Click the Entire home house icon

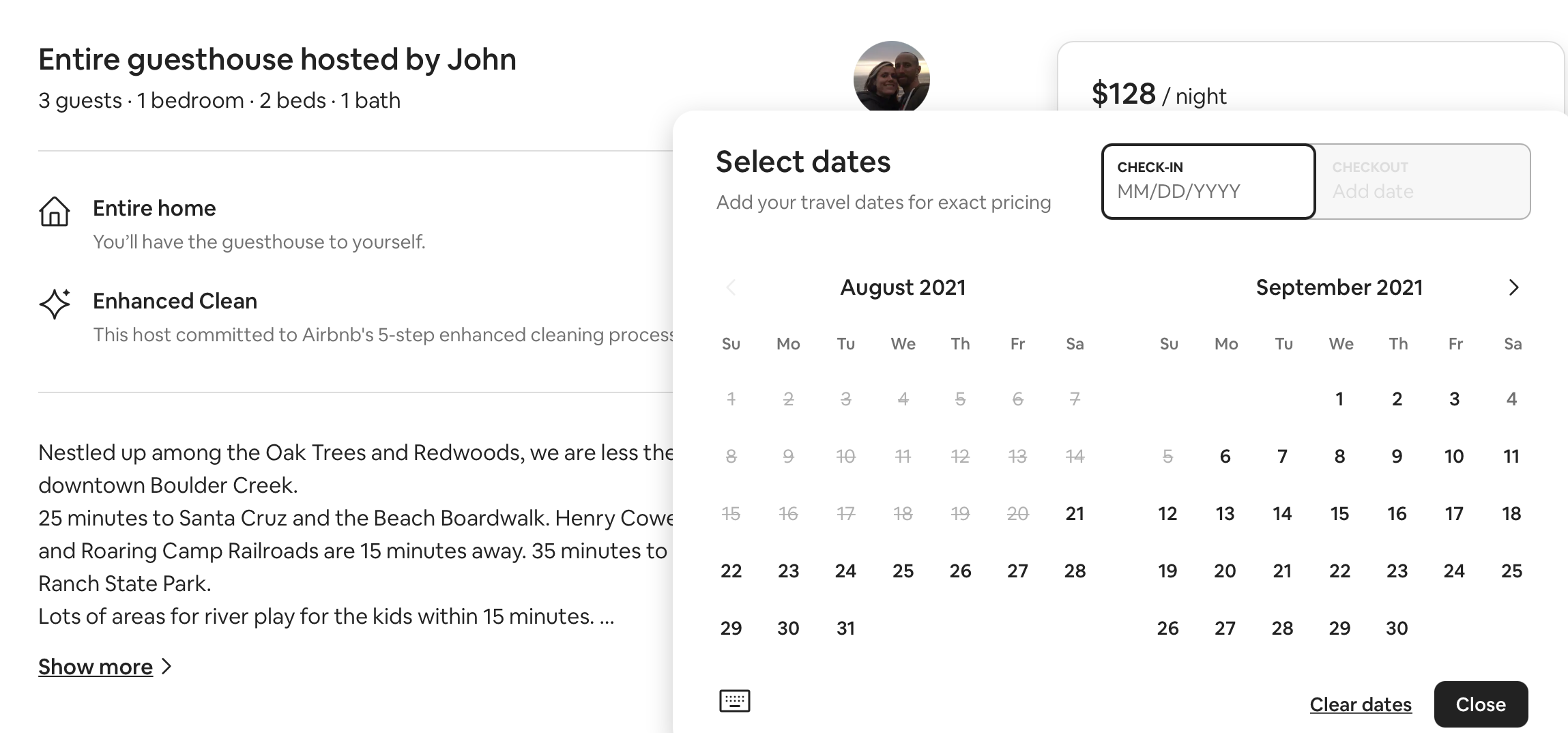(55, 211)
